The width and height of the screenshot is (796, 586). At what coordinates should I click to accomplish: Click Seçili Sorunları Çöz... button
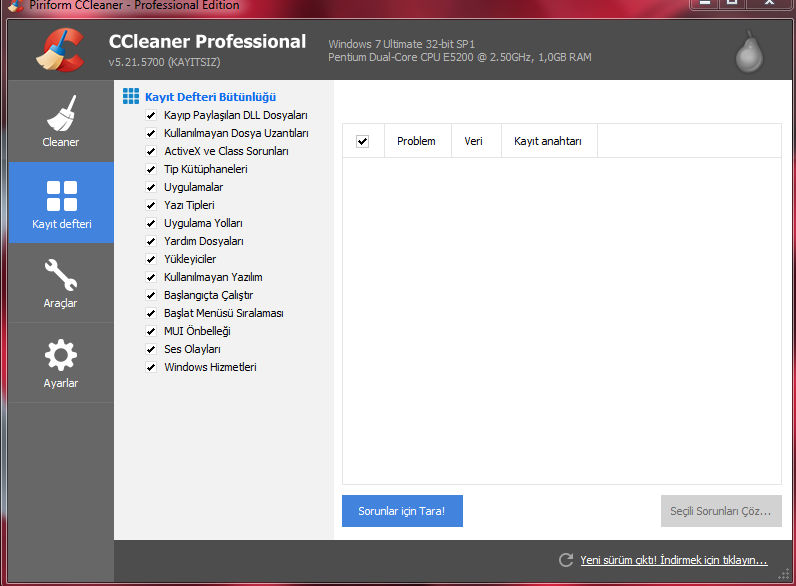click(721, 511)
